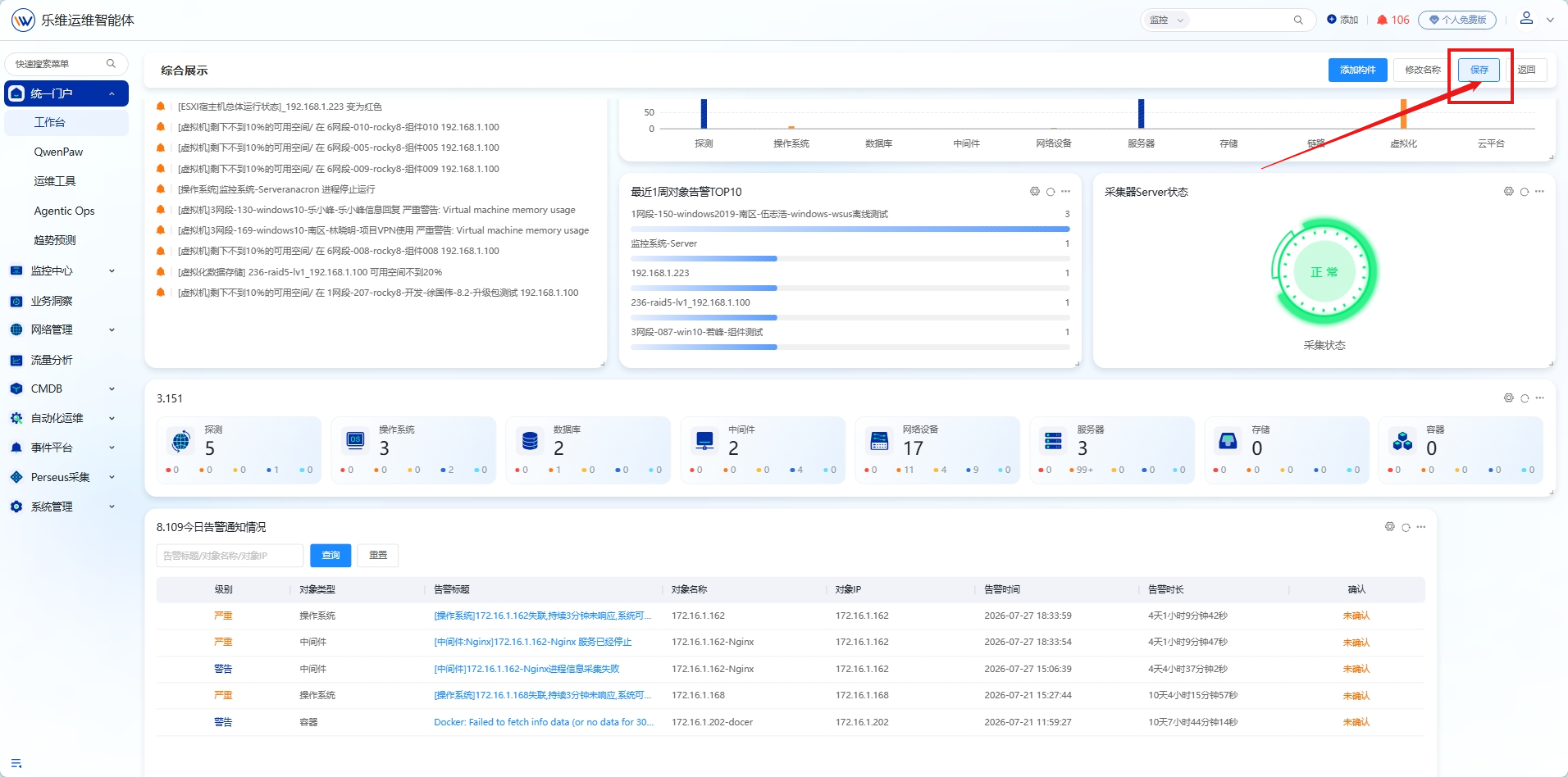Click the sidebar quick search magnifier icon
Image resolution: width=1568 pixels, height=777 pixels.
[x=111, y=63]
